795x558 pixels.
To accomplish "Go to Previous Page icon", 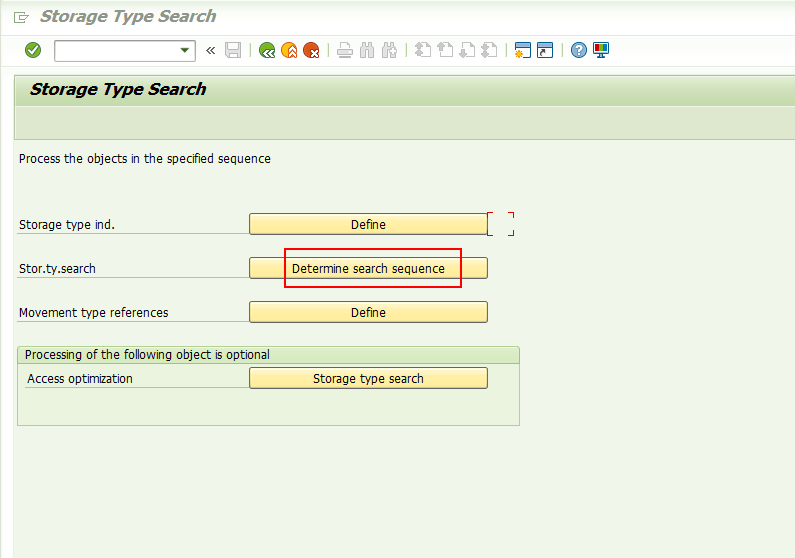I will pos(445,50).
